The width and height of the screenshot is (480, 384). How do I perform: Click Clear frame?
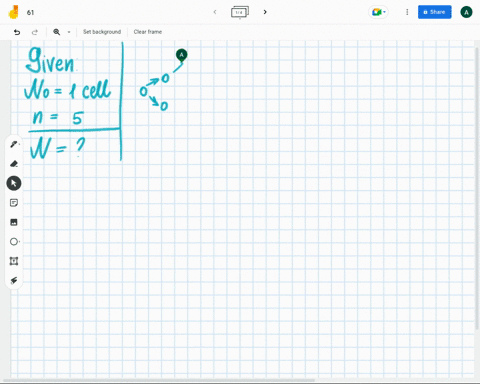[x=148, y=32]
